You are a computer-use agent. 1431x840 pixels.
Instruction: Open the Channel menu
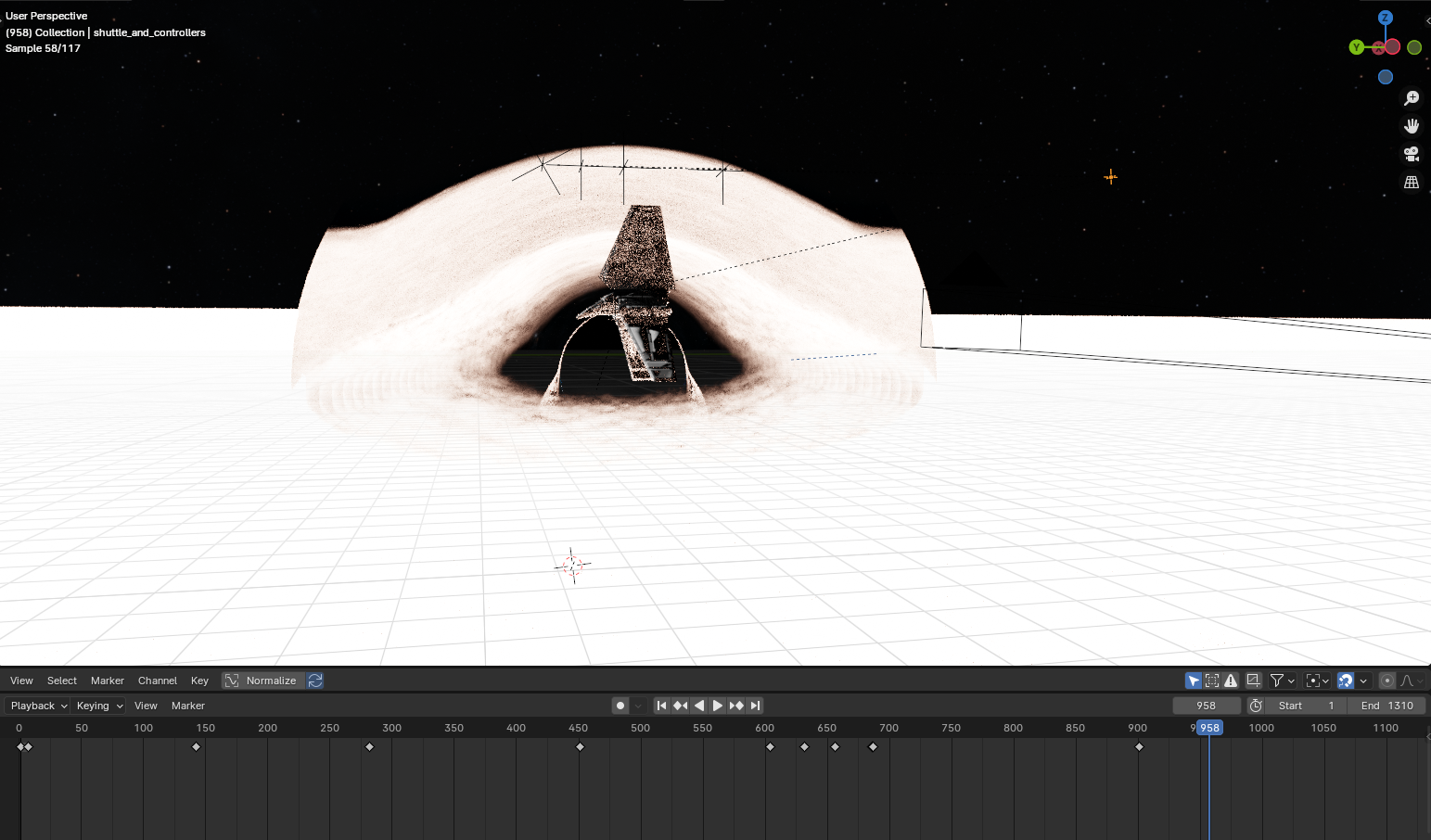(158, 681)
